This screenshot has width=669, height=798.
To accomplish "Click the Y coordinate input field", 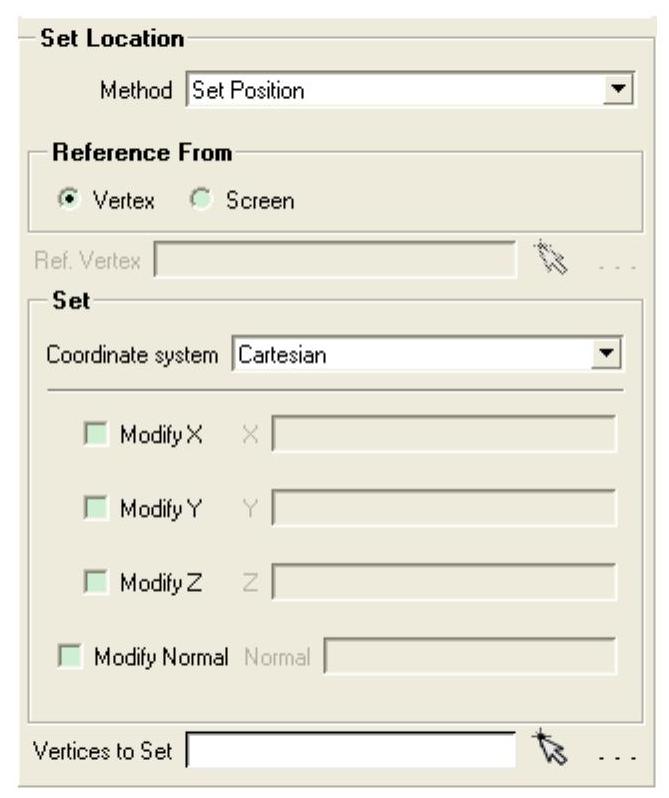I will point(444,507).
